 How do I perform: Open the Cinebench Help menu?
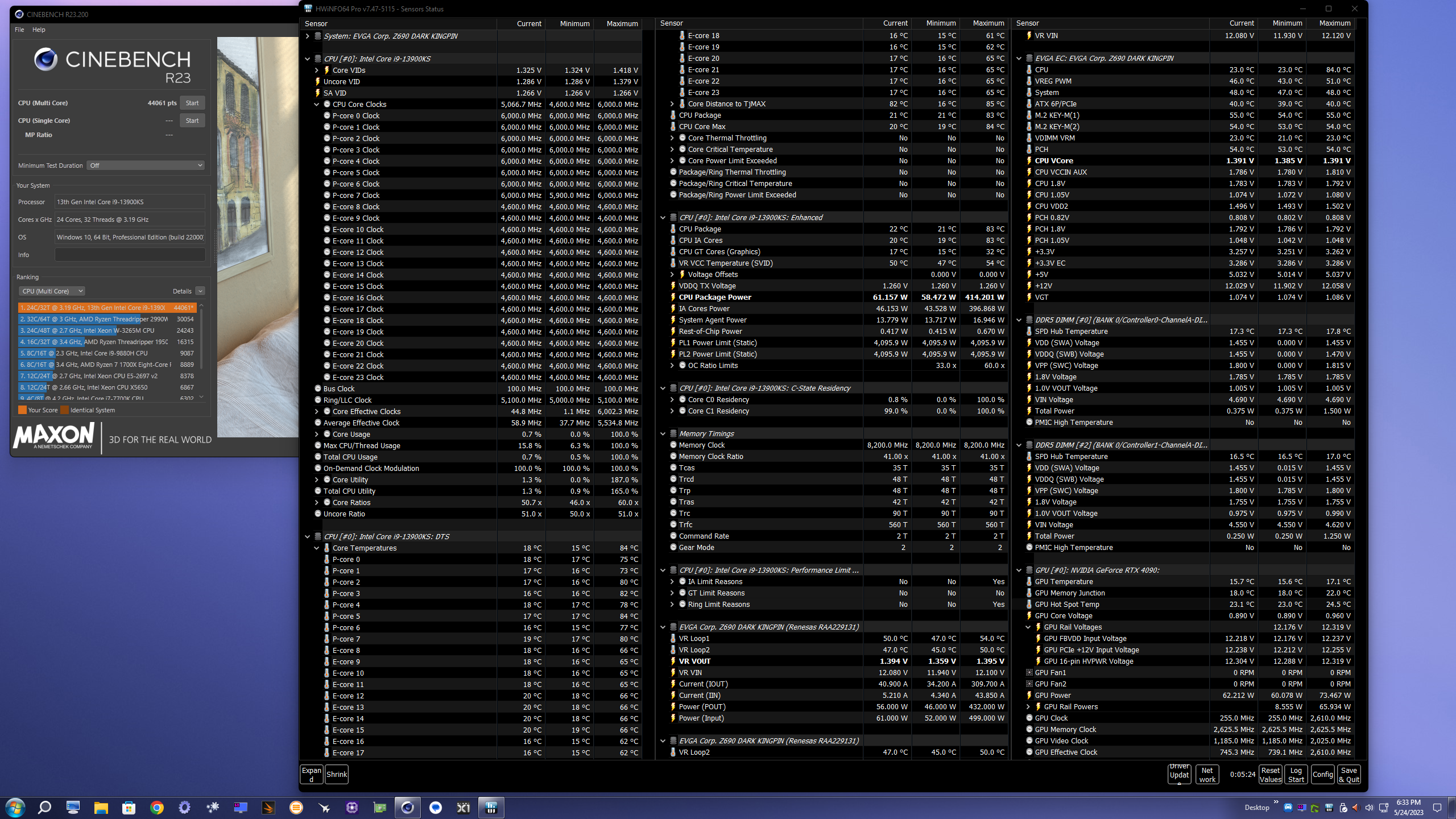click(39, 30)
